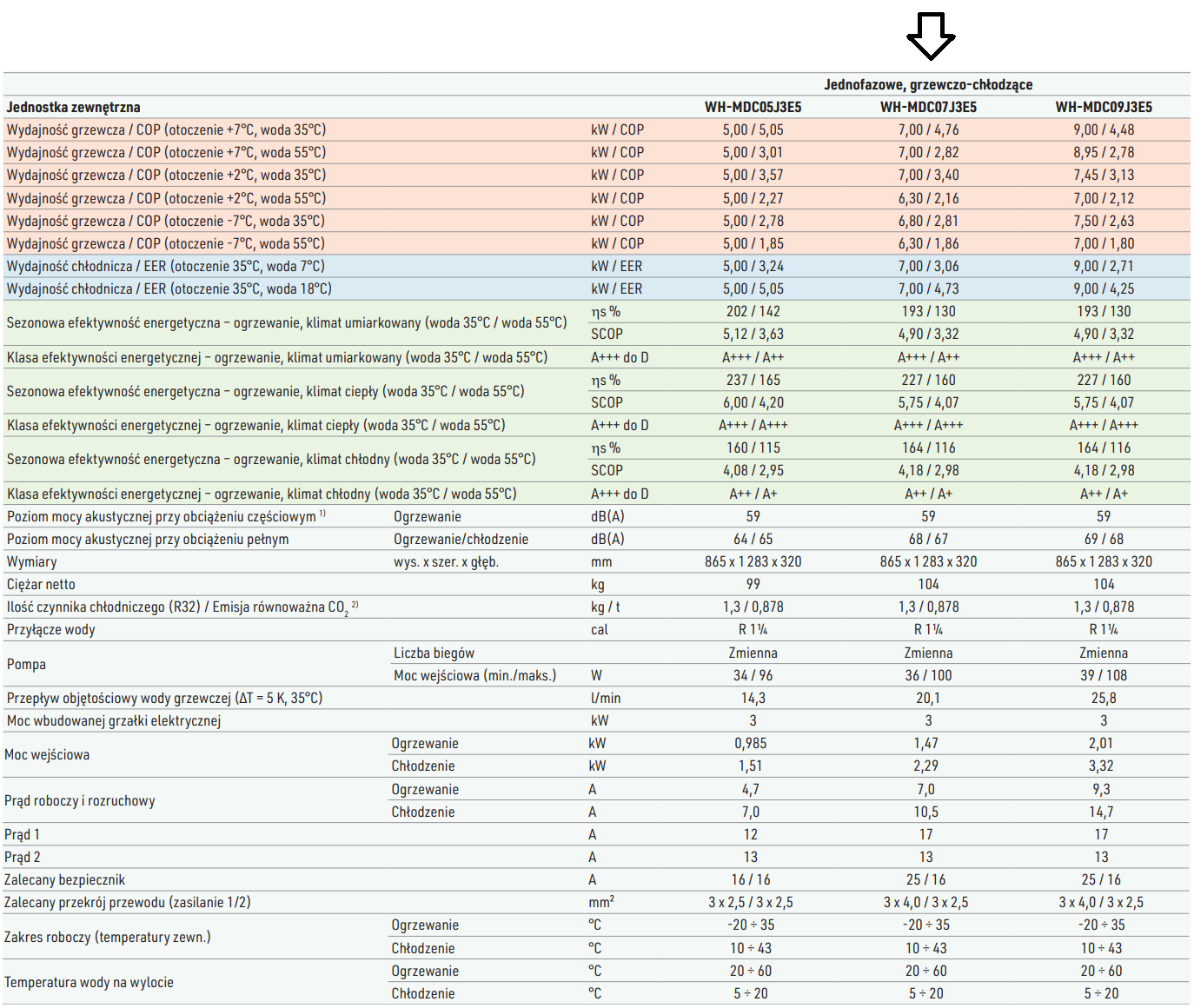The image size is (1194, 1008).
Task: Click the kg / t unit cell
Action: point(605,607)
